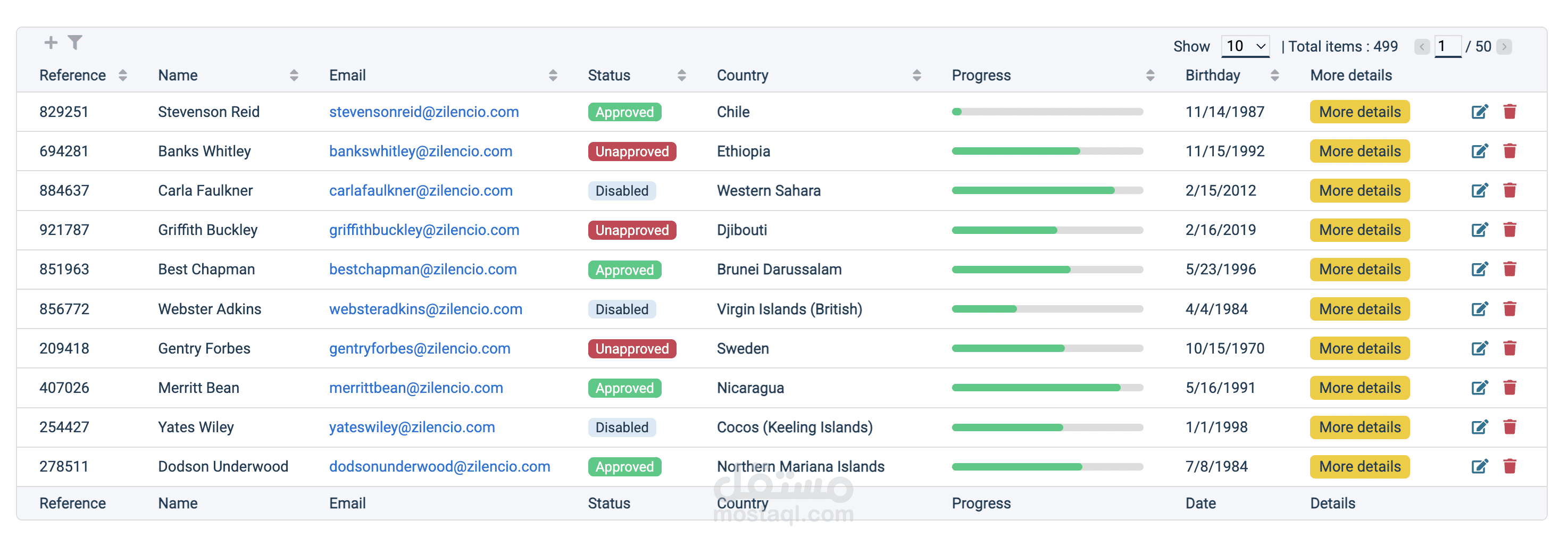1568x537 pixels.
Task: Delete the Banks Whitley row
Action: coord(1509,152)
